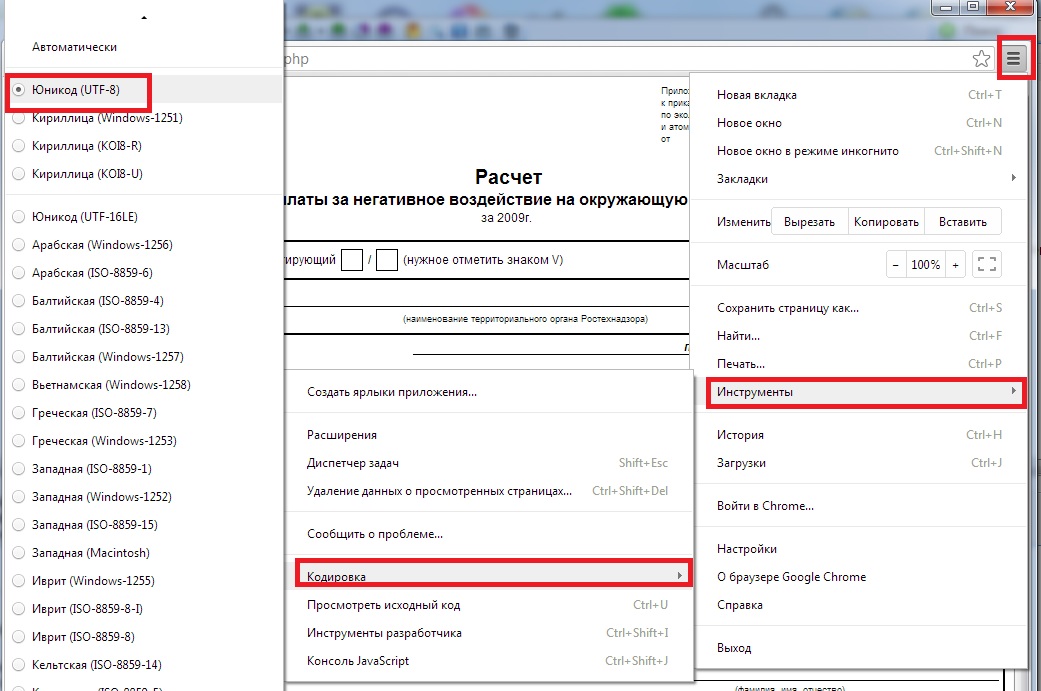Click the Вырезать button

[810, 222]
